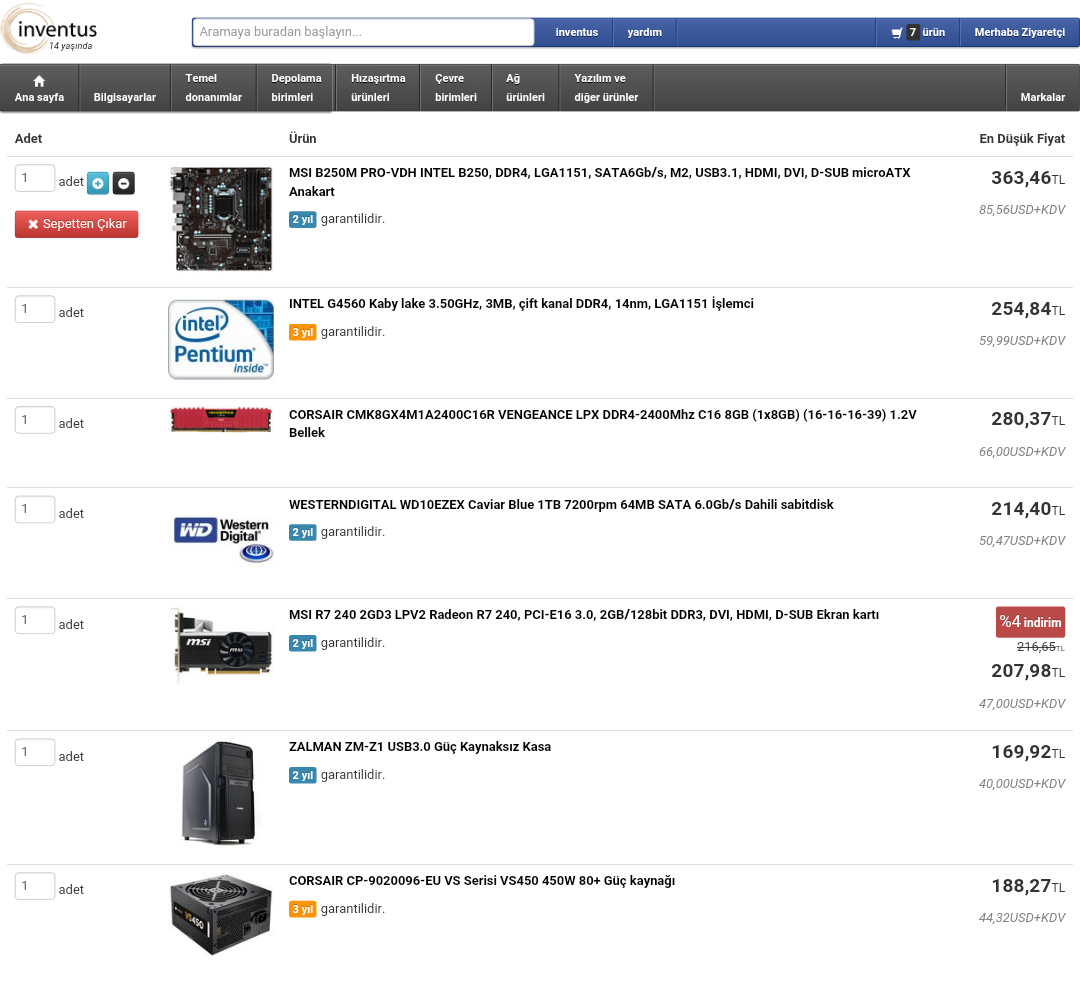Click struck-through price 216,65 TL

[x=1040, y=647]
